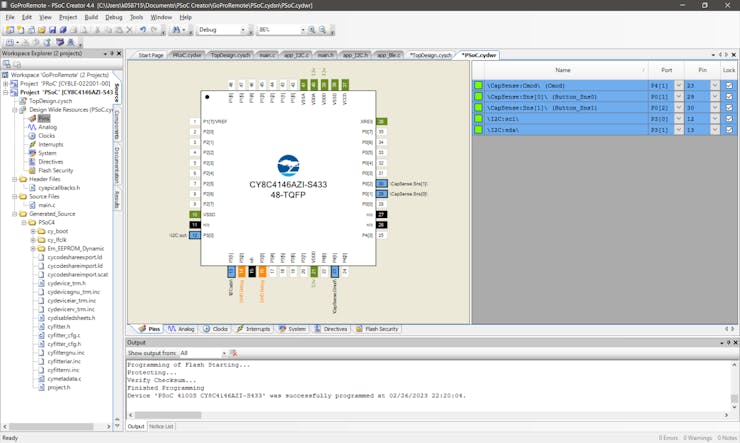The image size is (740, 443).
Task: Click the Find binoculars icon
Action: 177,30
